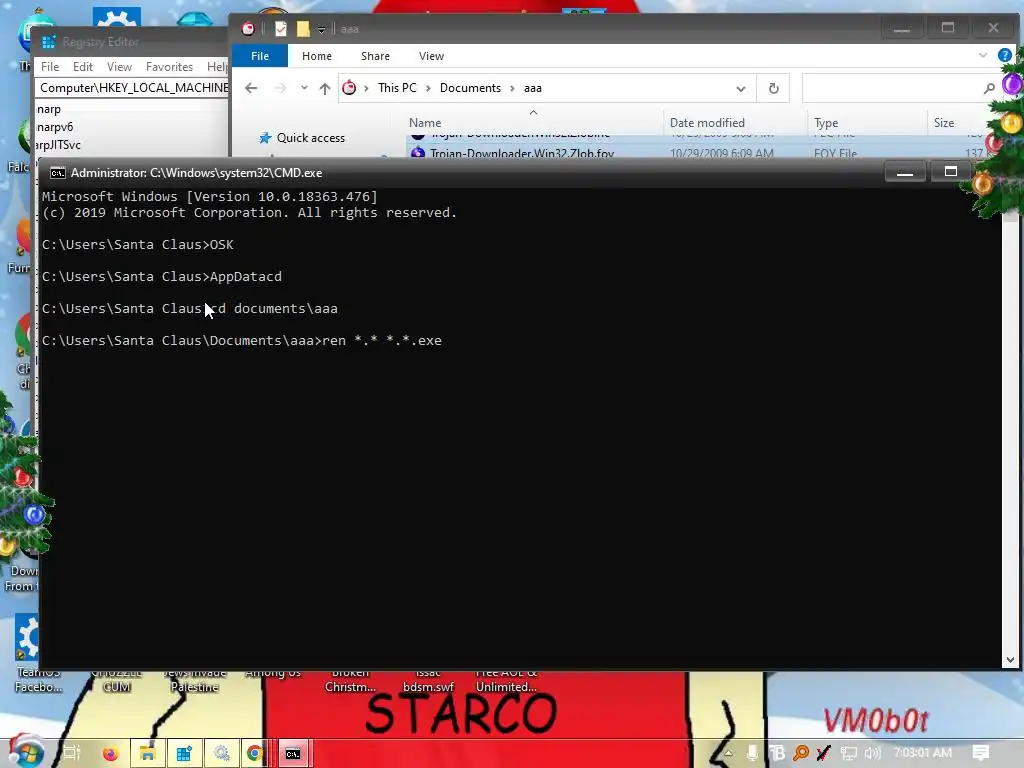Image resolution: width=1024 pixels, height=768 pixels.
Task: Select Free AOL & Unlimited desktop icon
Action: (x=506, y=680)
